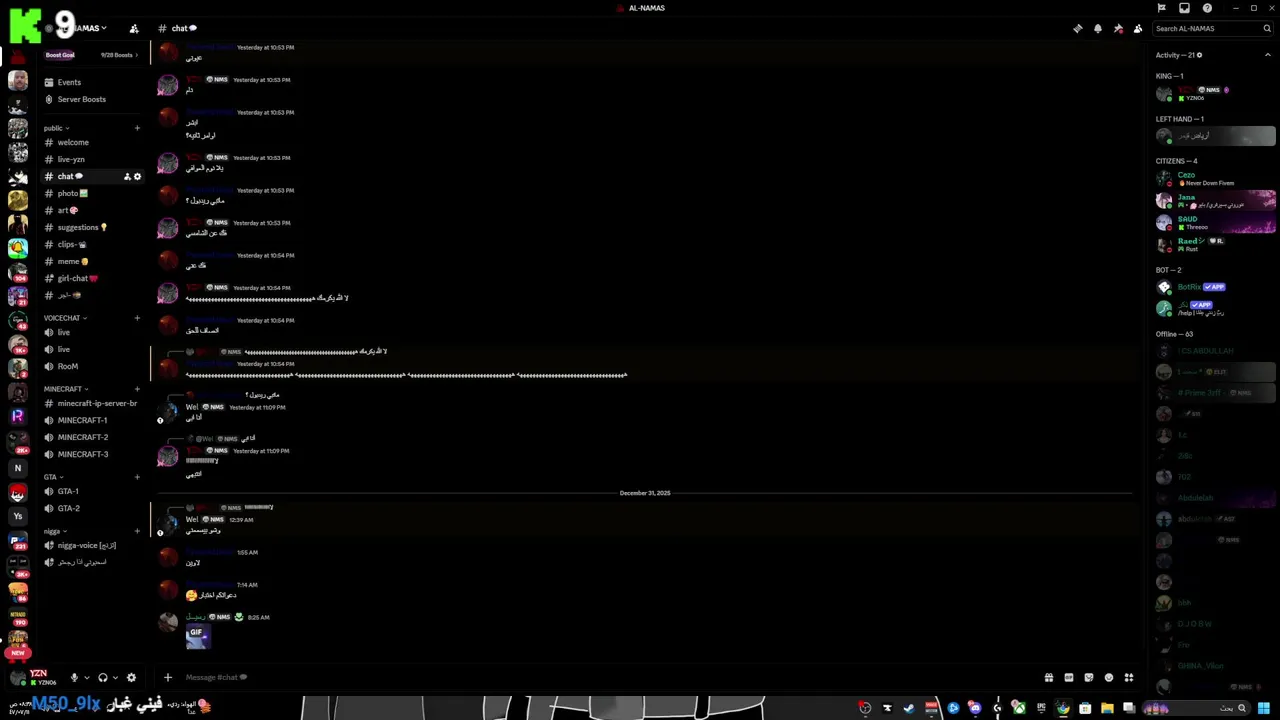The width and height of the screenshot is (1280, 720).
Task: Open SAUD member profile
Action: pos(1214,222)
